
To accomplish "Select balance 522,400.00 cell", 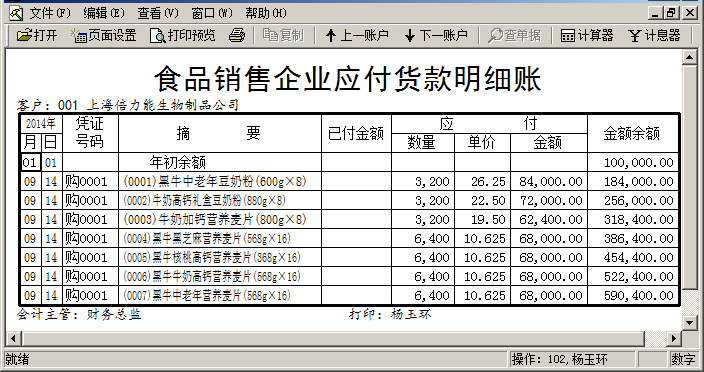I will pyautogui.click(x=633, y=276).
